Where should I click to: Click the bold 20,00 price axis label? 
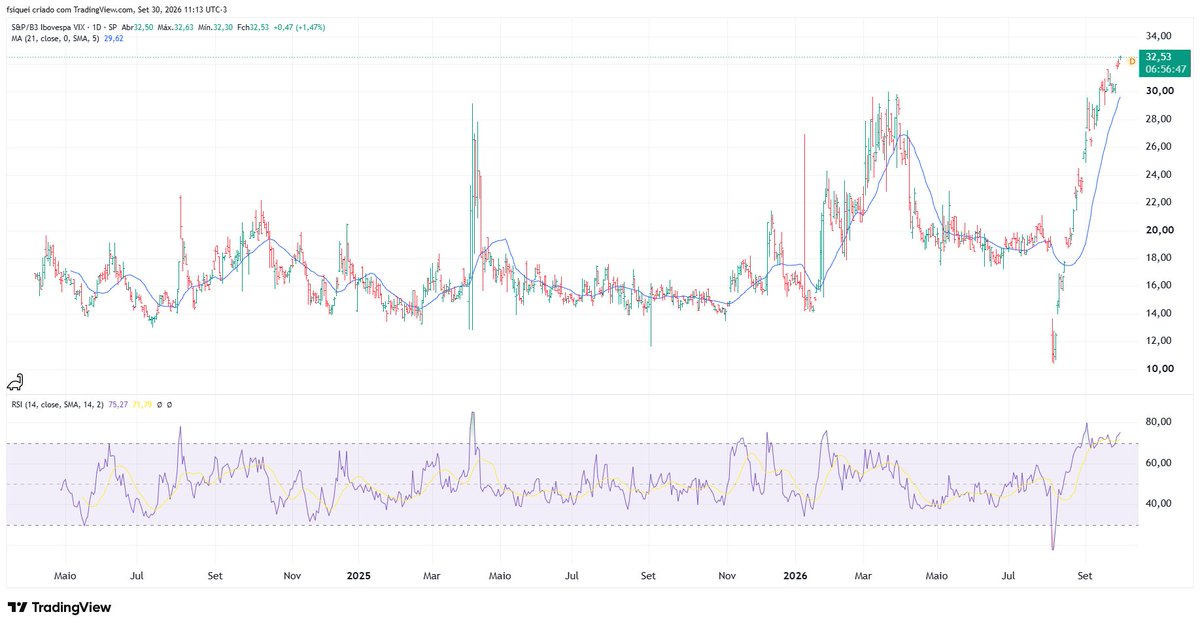(1159, 230)
